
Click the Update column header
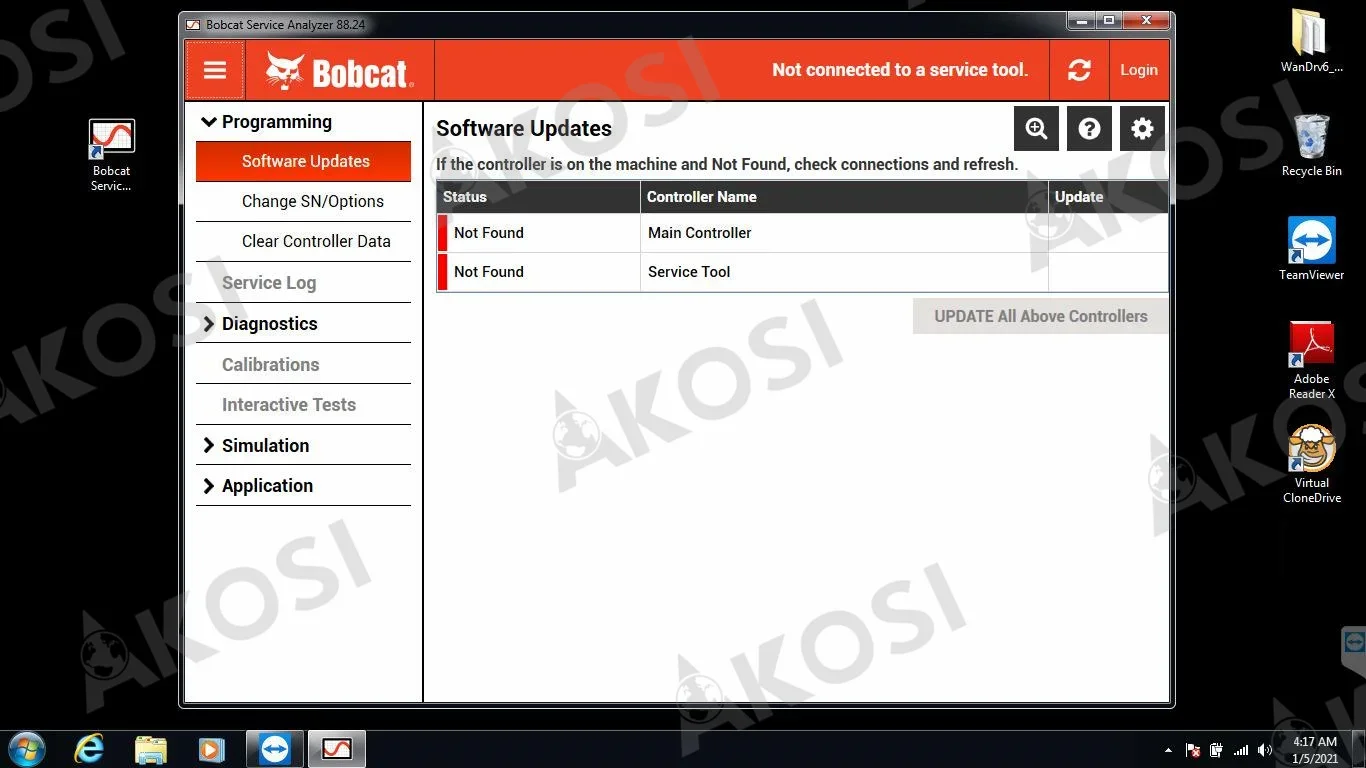(x=1108, y=197)
